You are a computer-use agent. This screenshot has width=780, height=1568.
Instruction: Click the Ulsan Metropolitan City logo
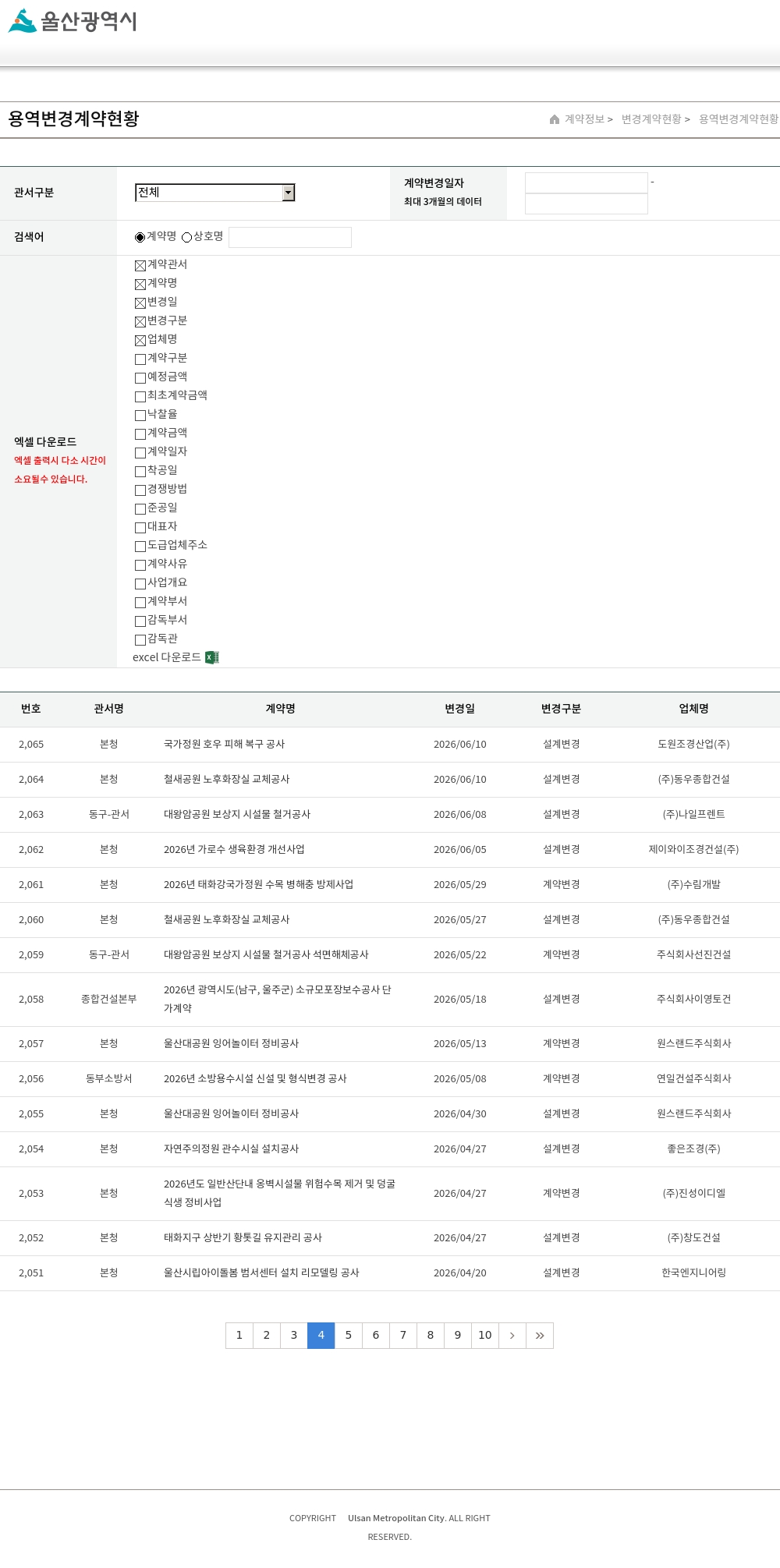[73, 21]
